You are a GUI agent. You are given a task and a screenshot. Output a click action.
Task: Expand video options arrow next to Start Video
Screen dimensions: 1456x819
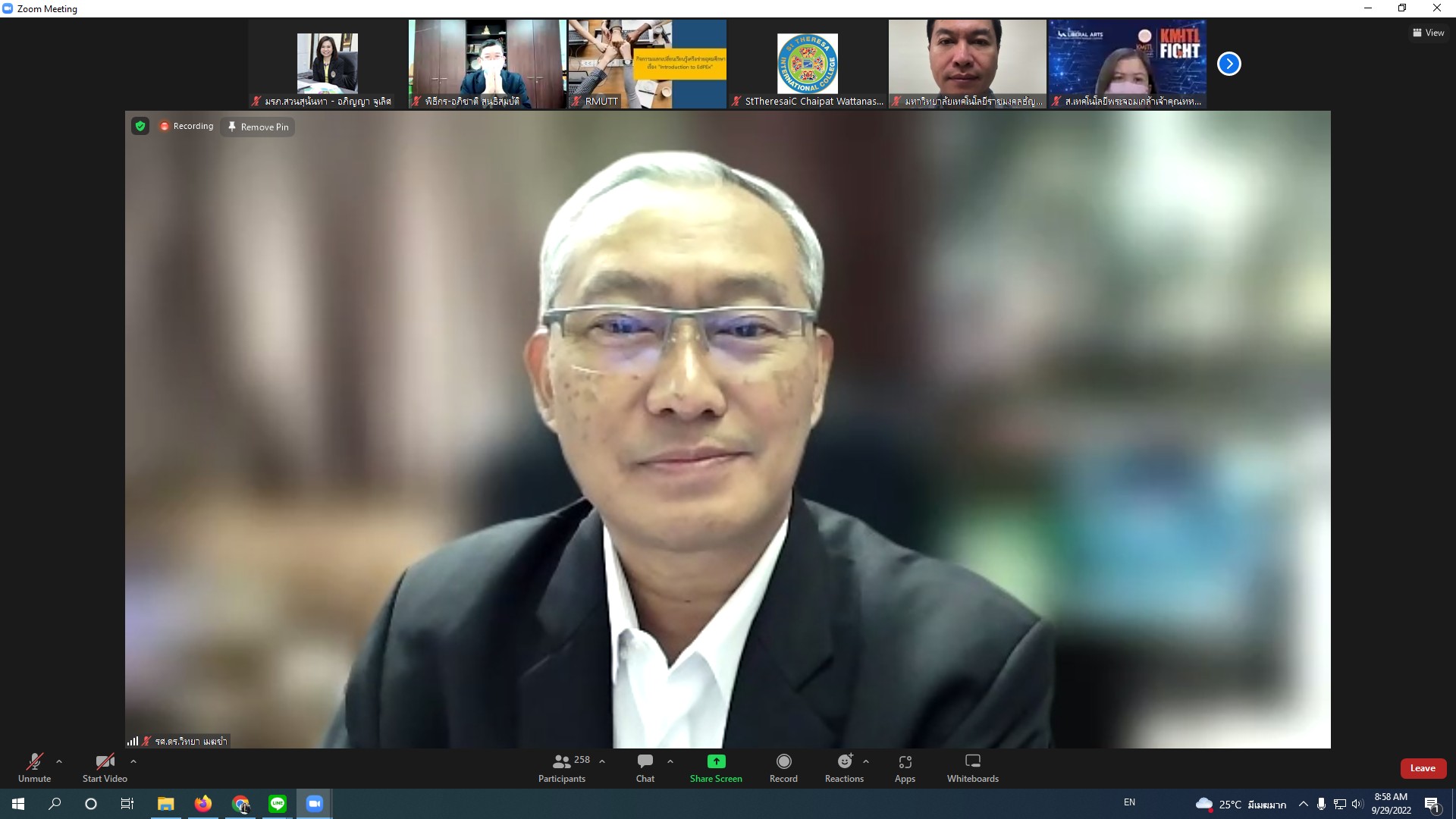(x=133, y=761)
